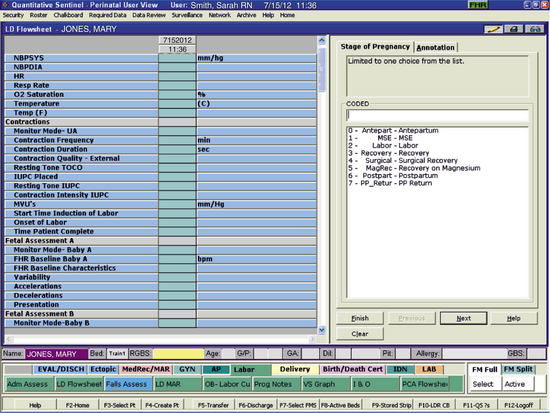Click the pencil edit icon in LD Flowsheet header
The height and width of the screenshot is (413, 550).
pos(493,29)
